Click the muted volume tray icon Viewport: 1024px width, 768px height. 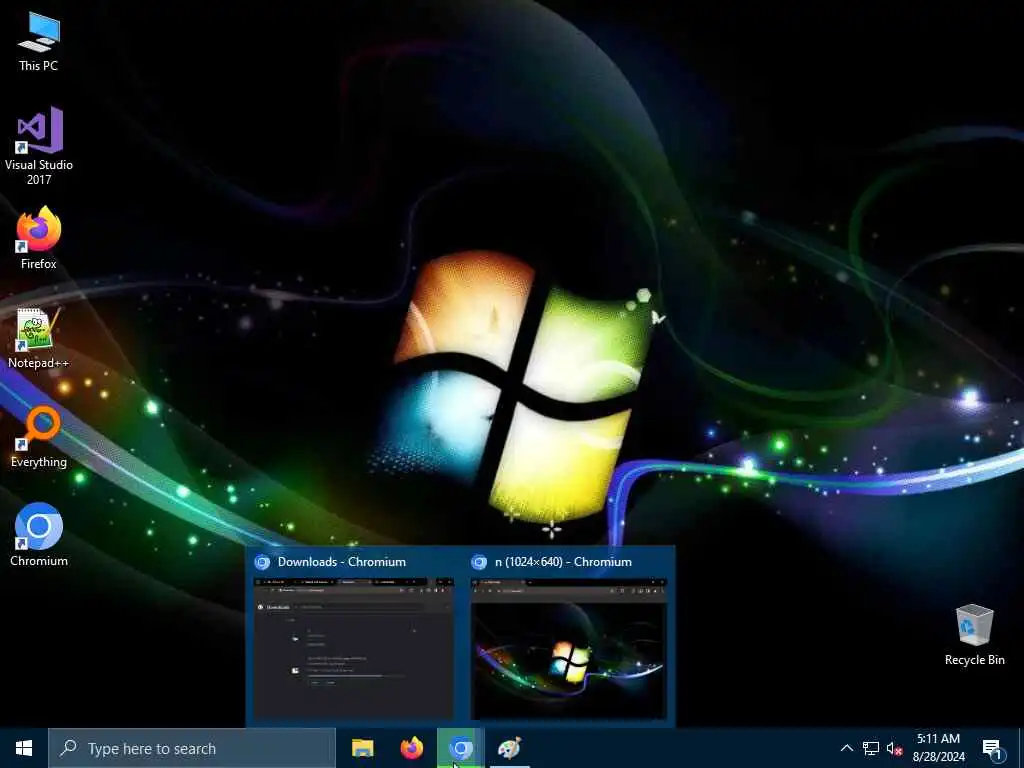point(894,748)
